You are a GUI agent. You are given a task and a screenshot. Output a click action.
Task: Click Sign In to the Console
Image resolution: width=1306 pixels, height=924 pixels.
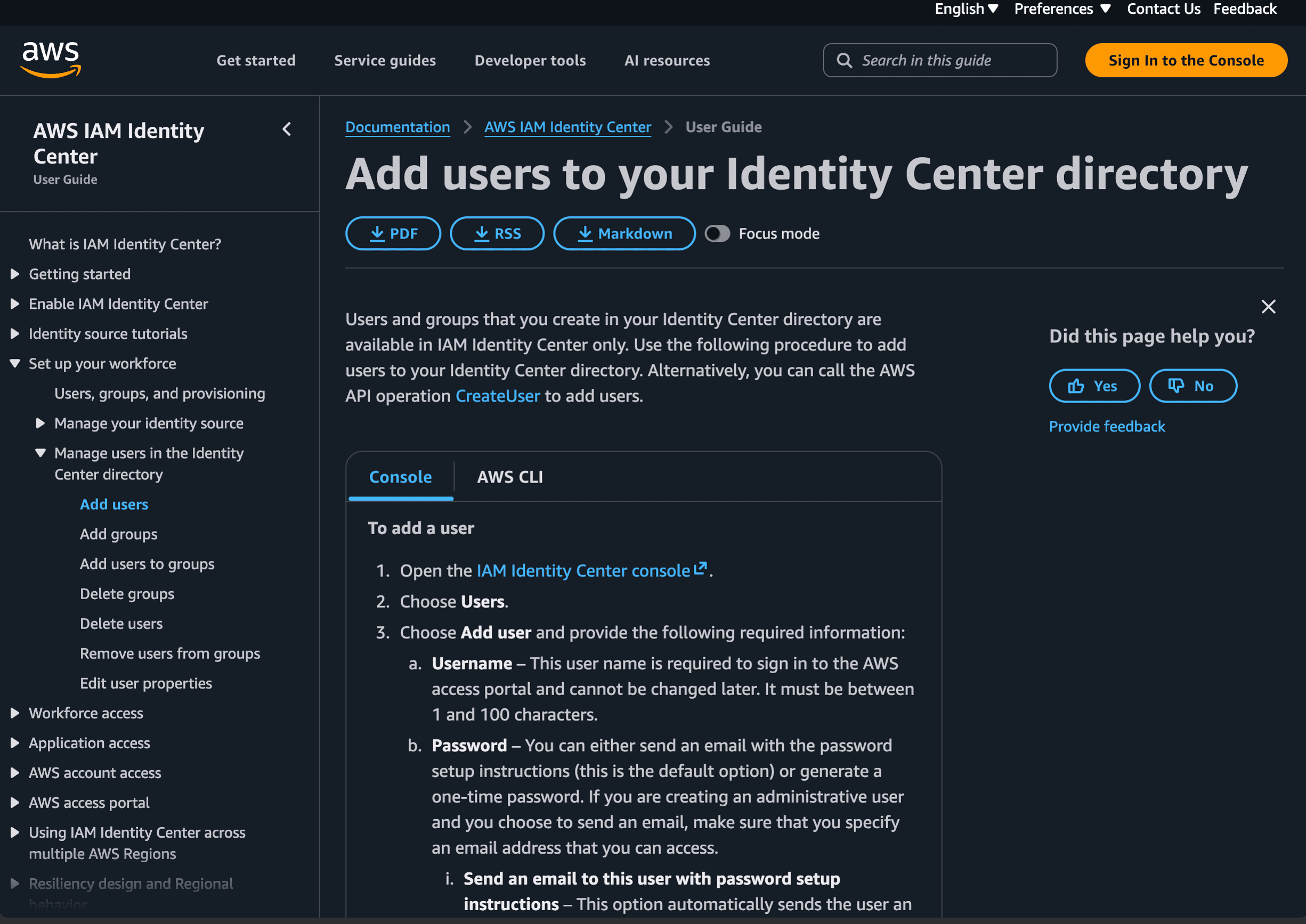(1186, 60)
